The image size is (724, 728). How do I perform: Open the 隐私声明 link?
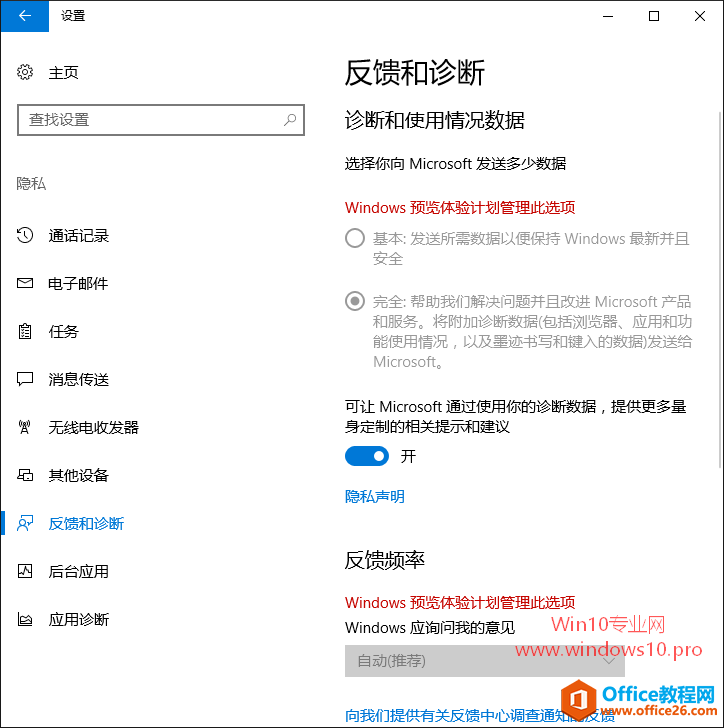click(x=374, y=496)
